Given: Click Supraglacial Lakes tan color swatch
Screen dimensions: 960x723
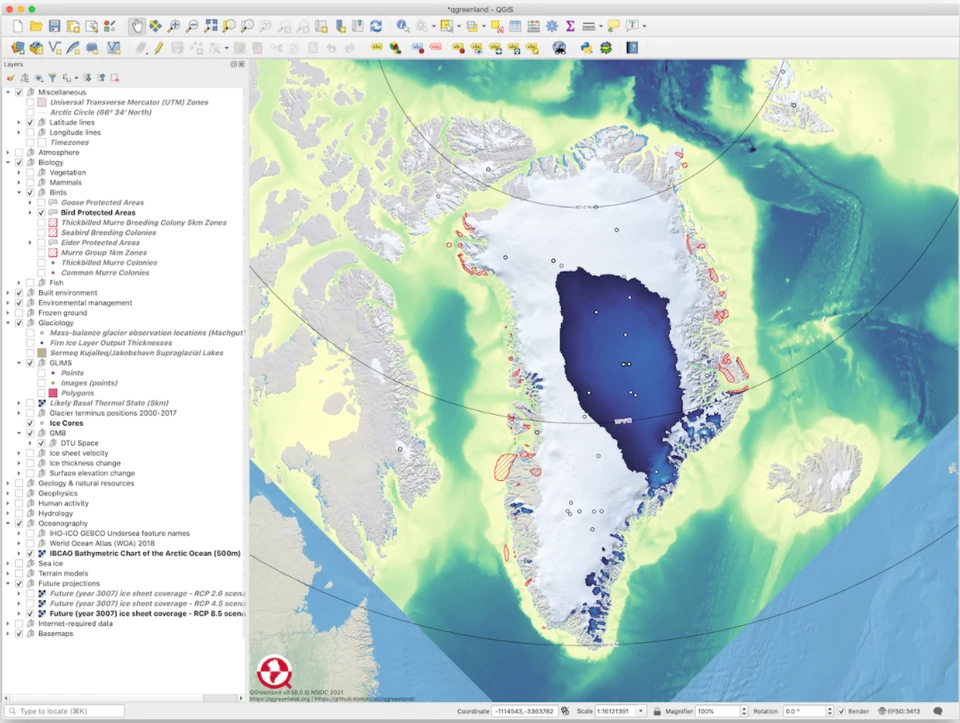Looking at the screenshot, I should 42,353.
